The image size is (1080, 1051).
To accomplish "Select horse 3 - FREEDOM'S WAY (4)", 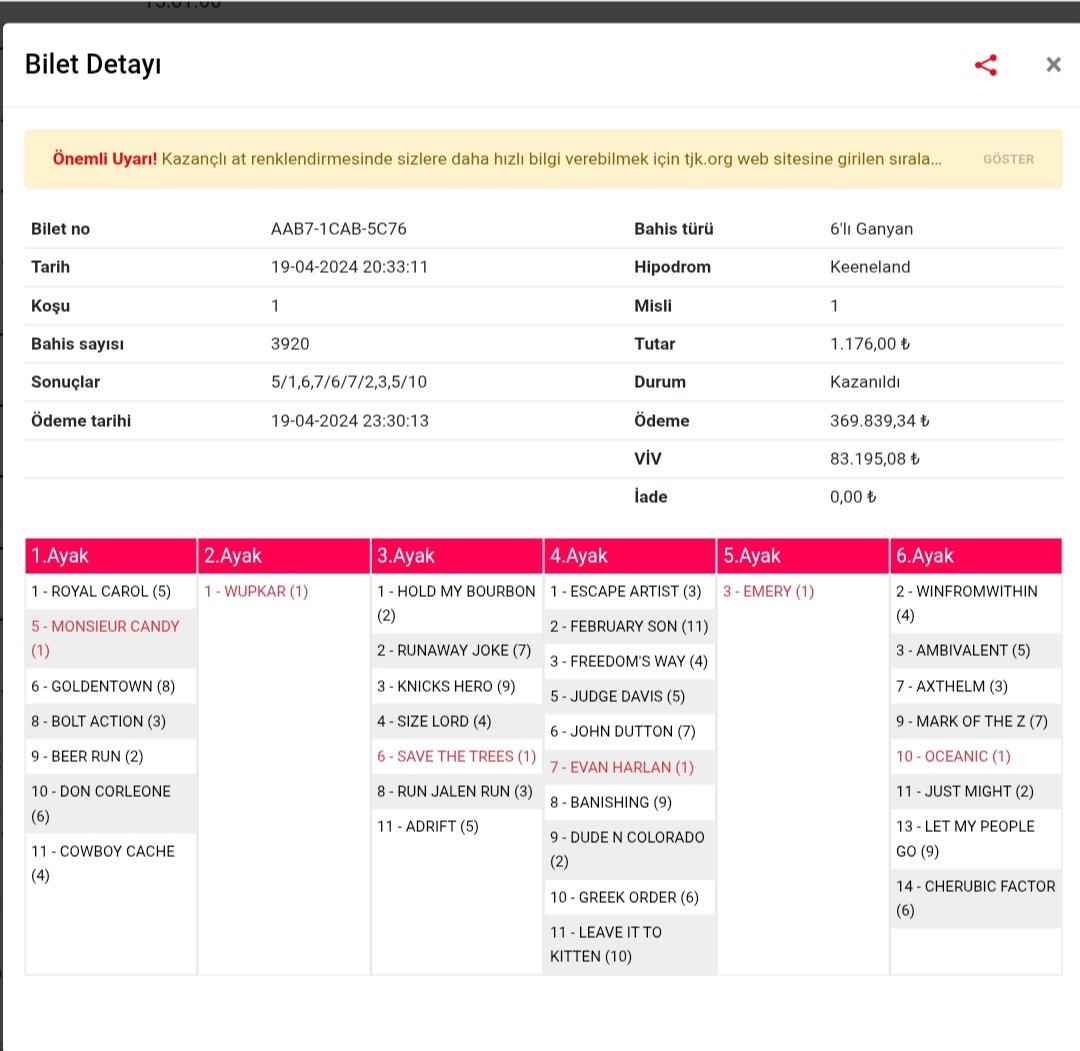I will [x=630, y=662].
